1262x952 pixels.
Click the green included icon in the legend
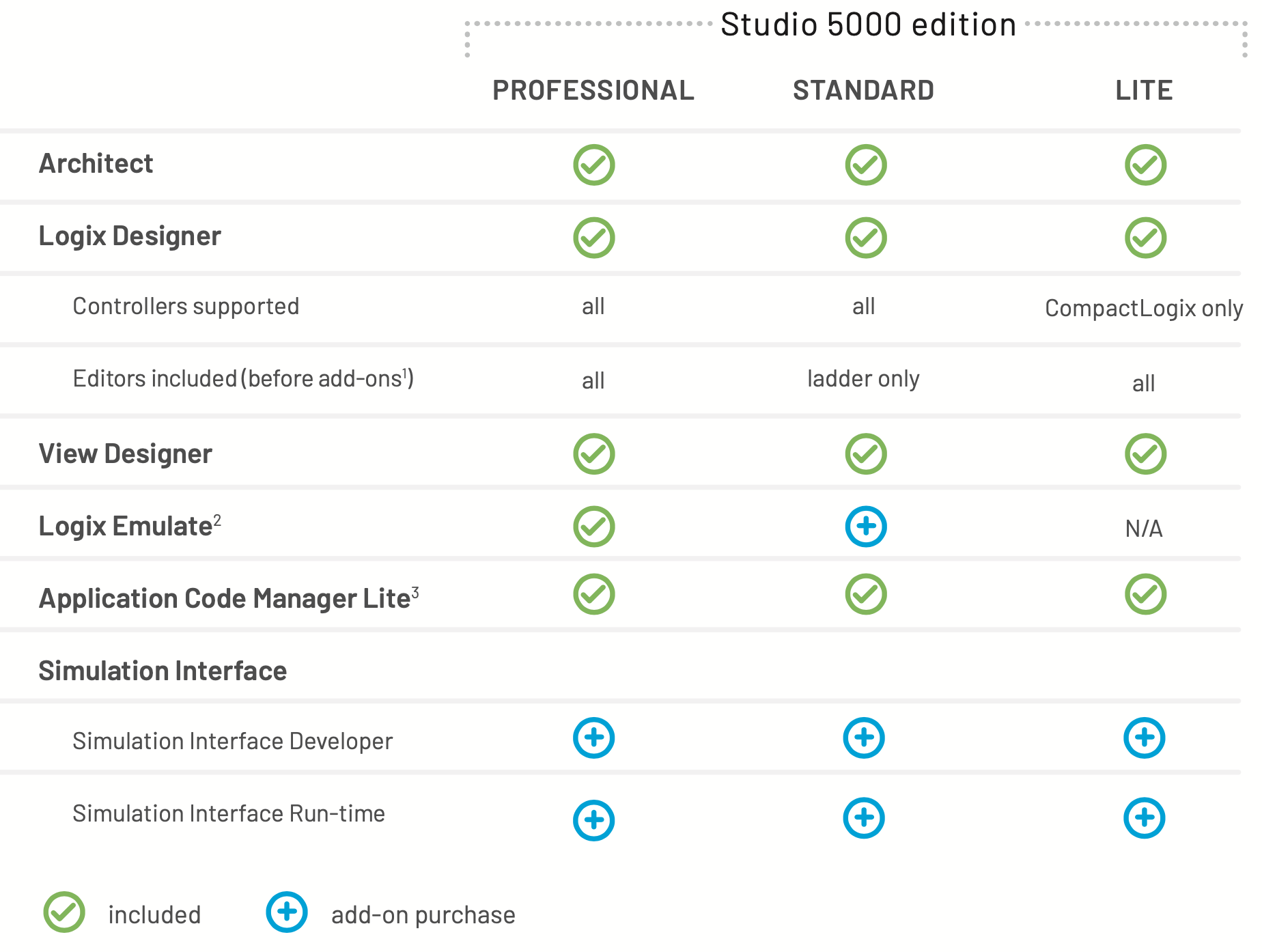(64, 912)
